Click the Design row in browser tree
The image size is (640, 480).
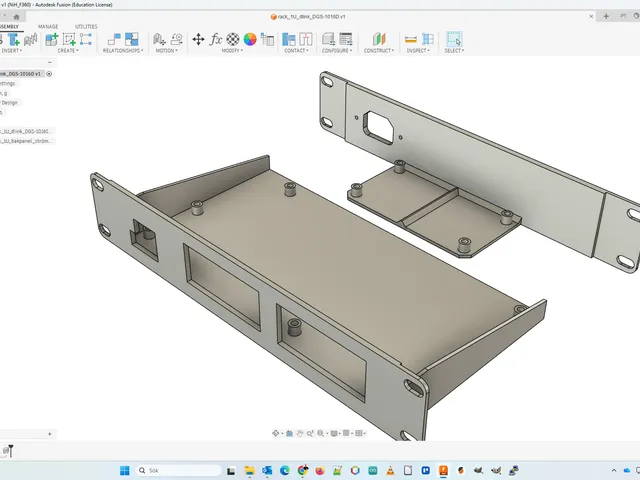9,103
